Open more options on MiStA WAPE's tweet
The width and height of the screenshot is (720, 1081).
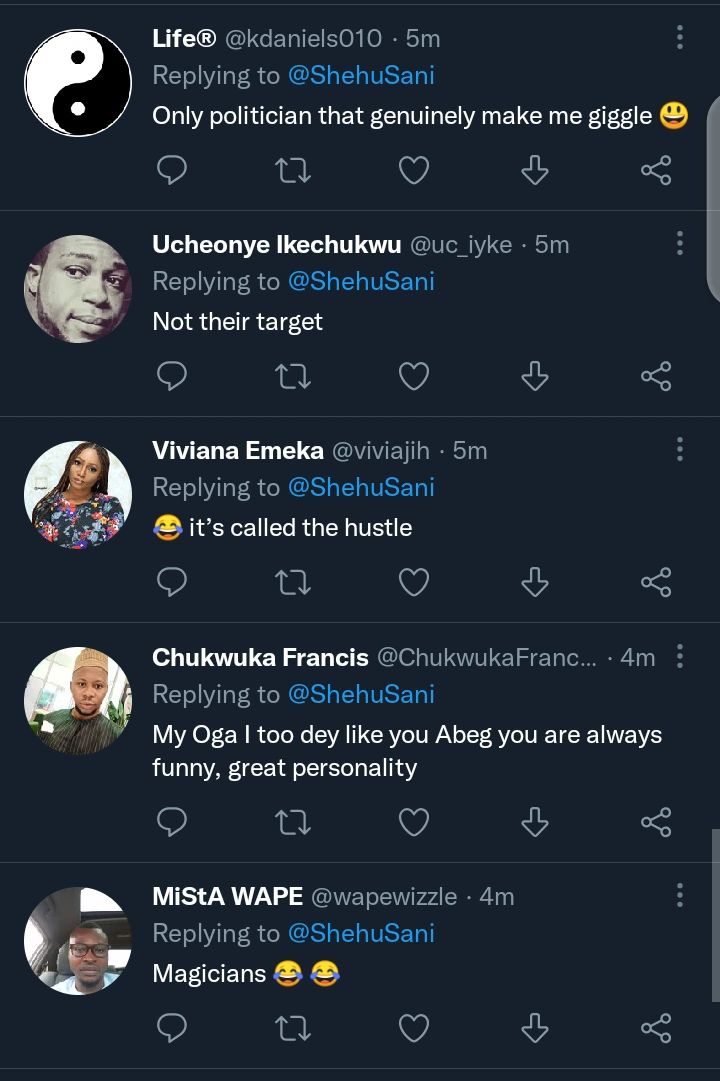click(x=680, y=895)
